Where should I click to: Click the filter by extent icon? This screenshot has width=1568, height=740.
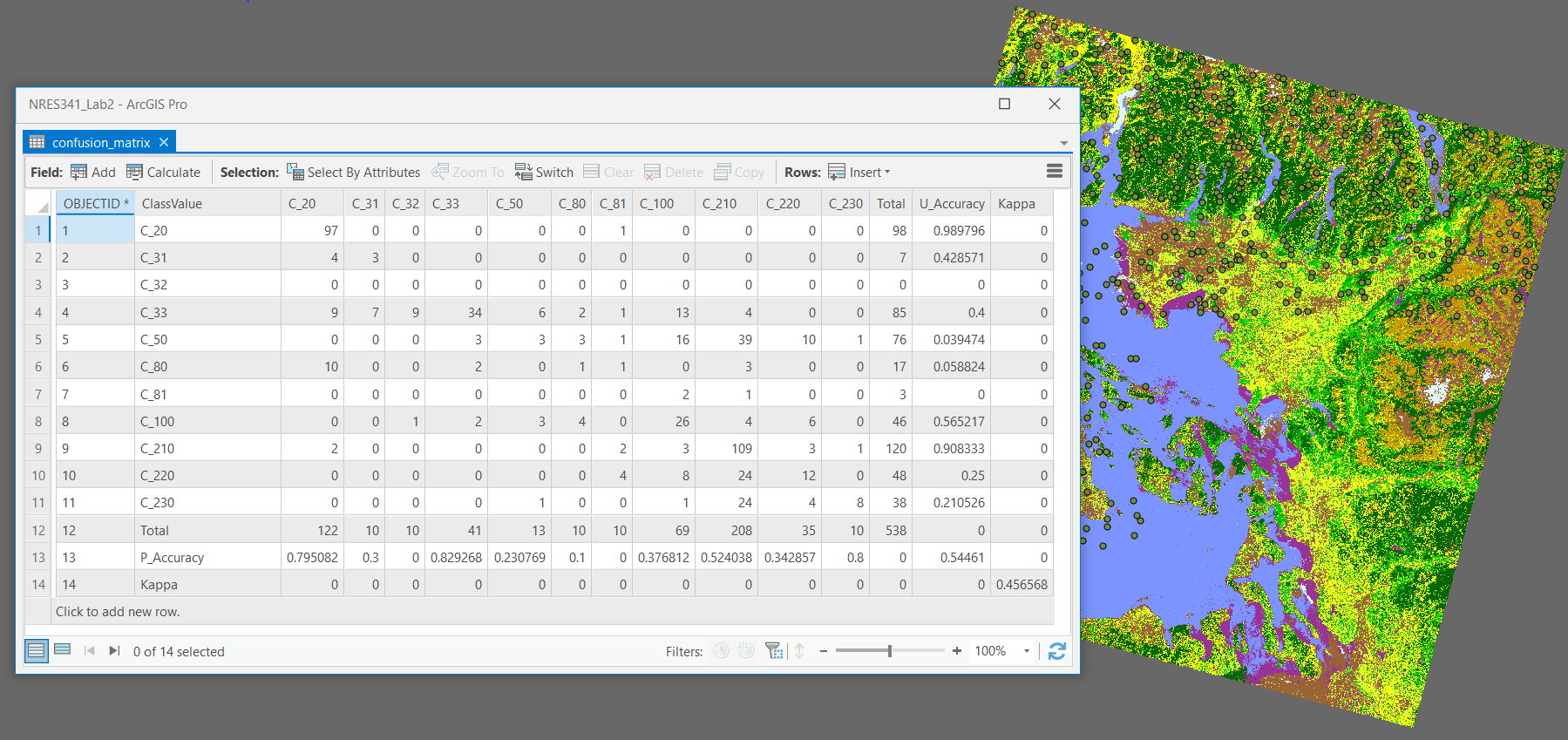(773, 651)
